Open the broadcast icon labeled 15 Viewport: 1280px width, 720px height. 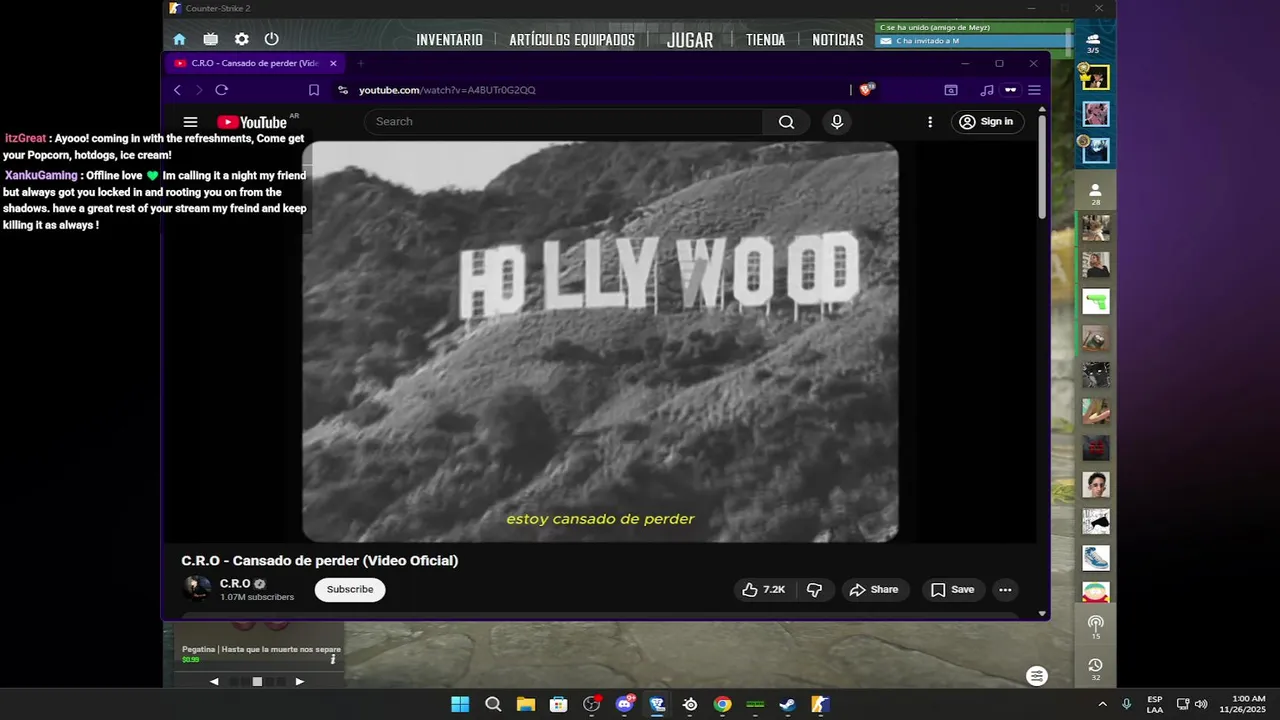(1096, 627)
